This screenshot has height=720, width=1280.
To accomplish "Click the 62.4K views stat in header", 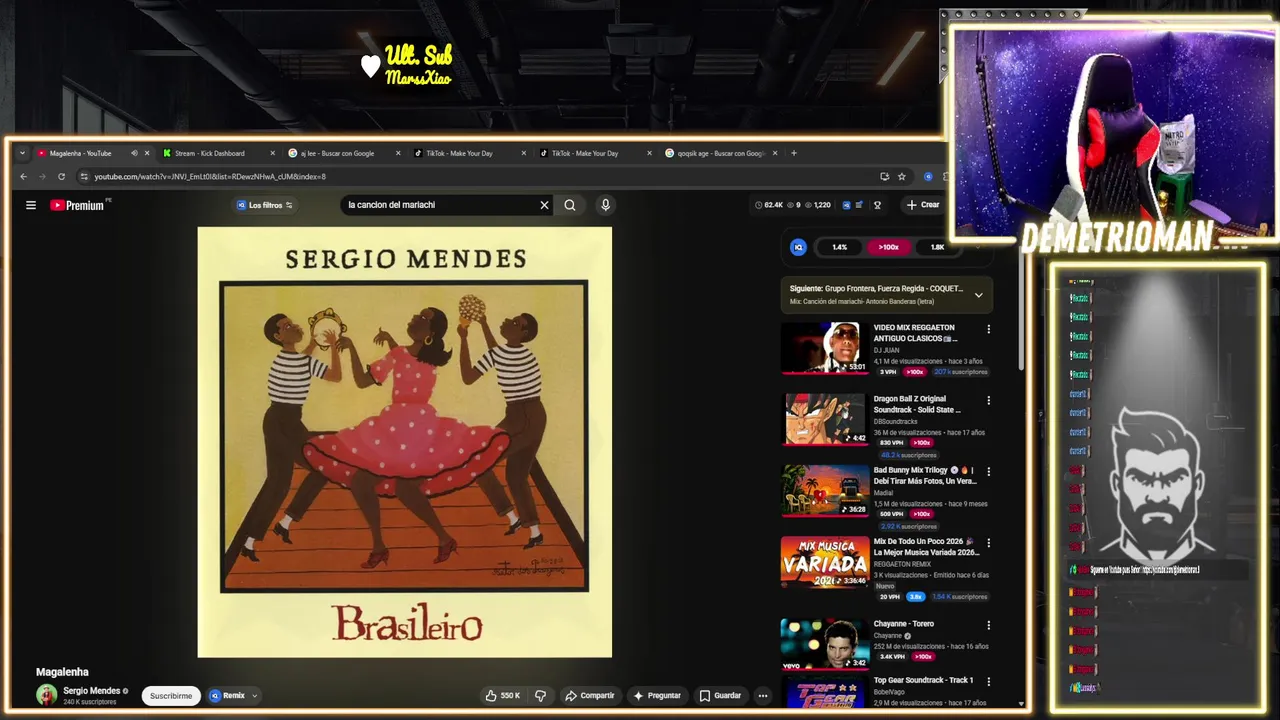I will tap(769, 205).
